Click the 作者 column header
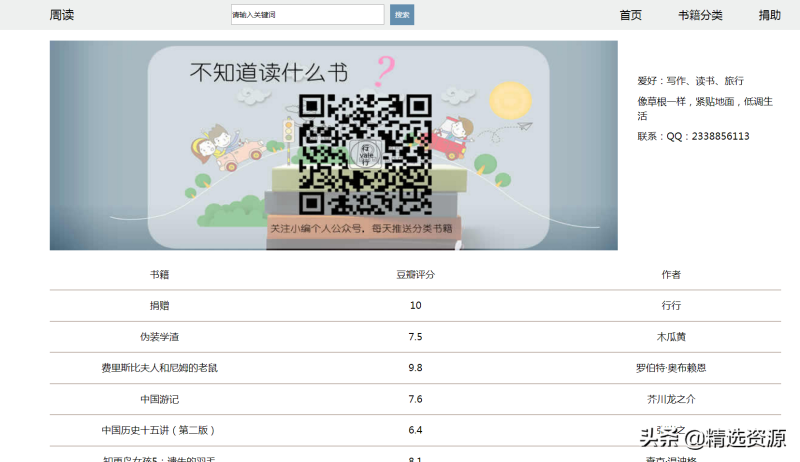Screen dimensions: 800x462 (671, 274)
